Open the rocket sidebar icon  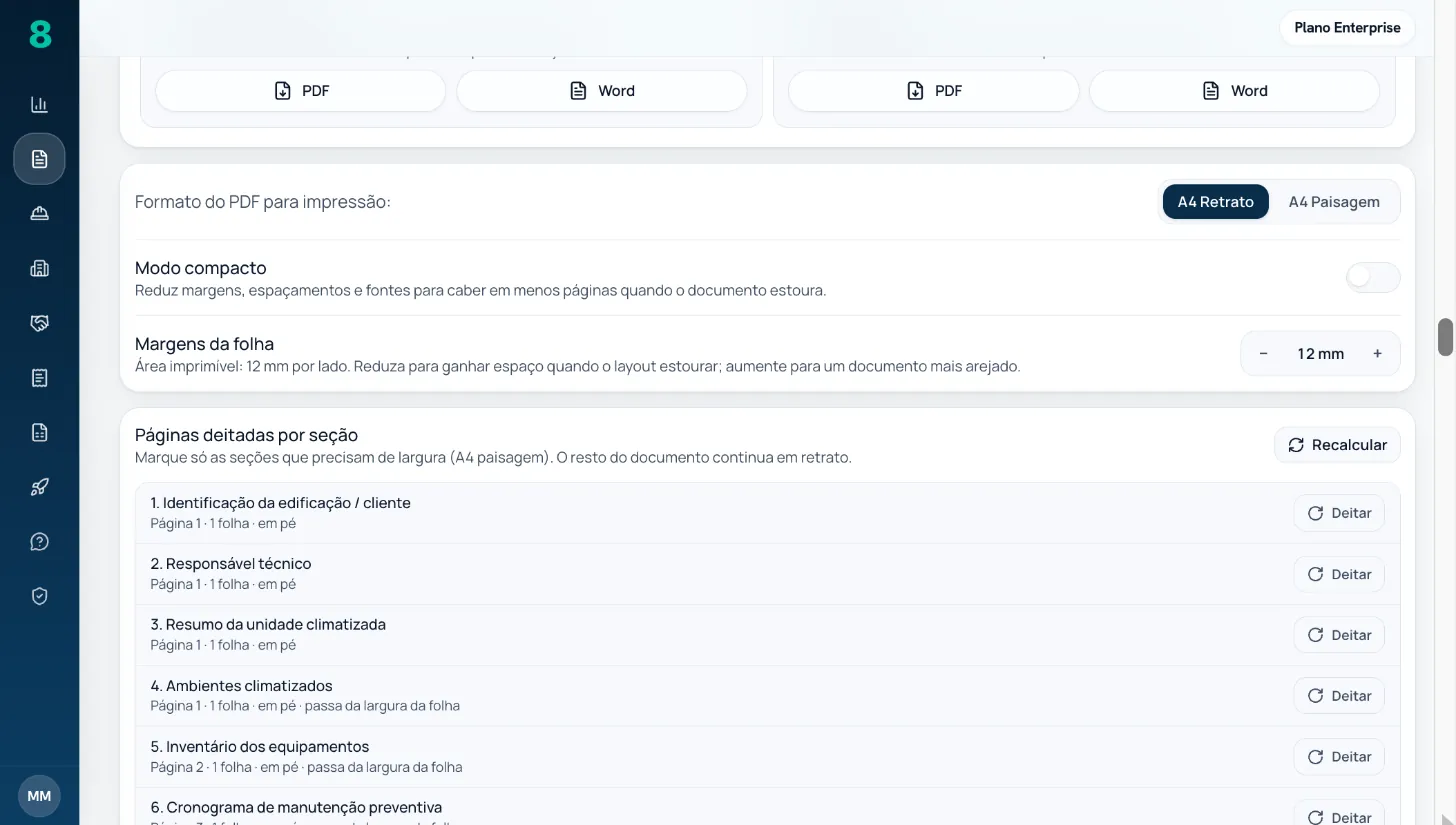click(x=39, y=487)
